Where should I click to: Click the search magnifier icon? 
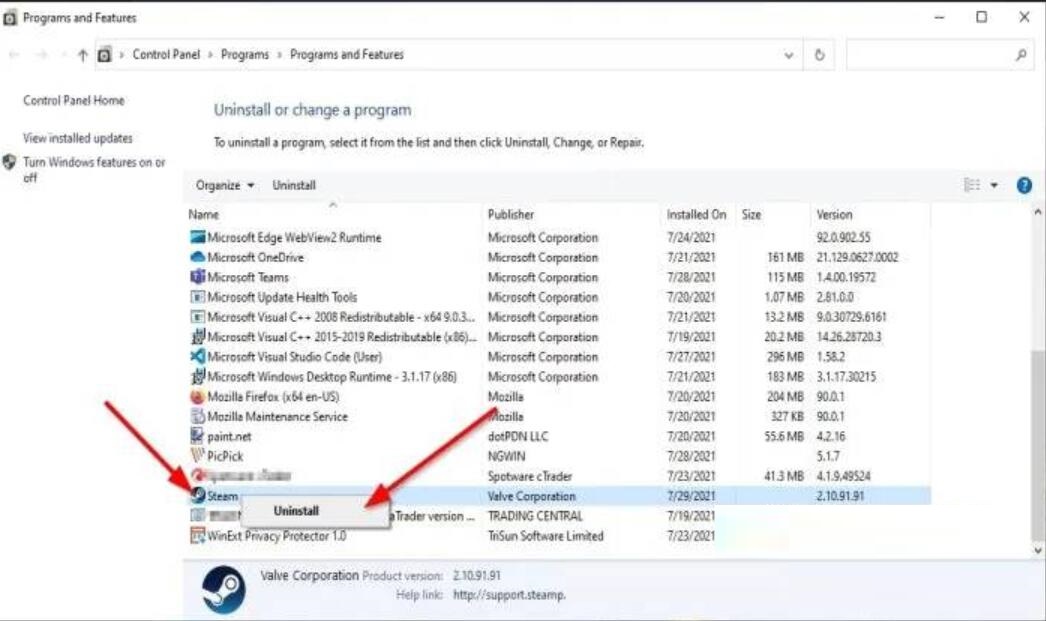pos(1021,55)
